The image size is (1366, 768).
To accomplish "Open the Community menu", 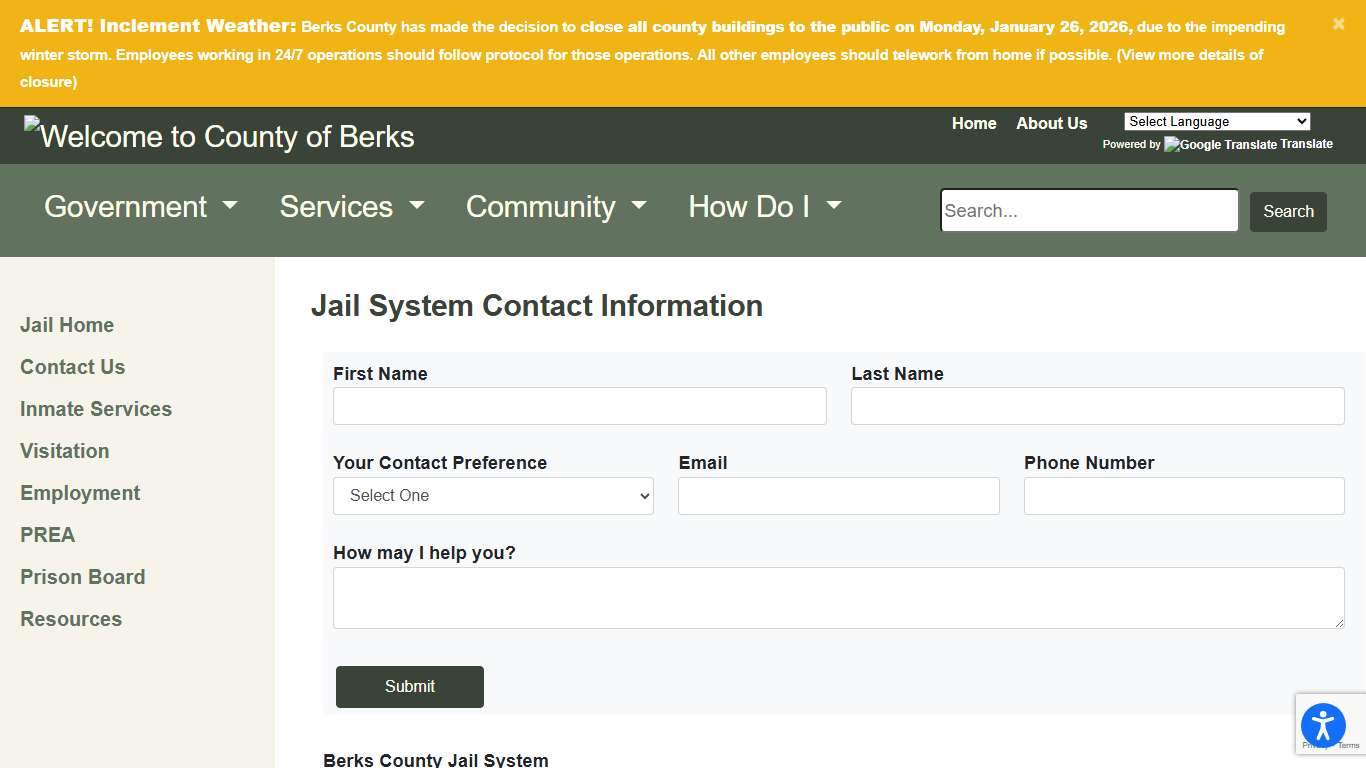I will click(555, 207).
